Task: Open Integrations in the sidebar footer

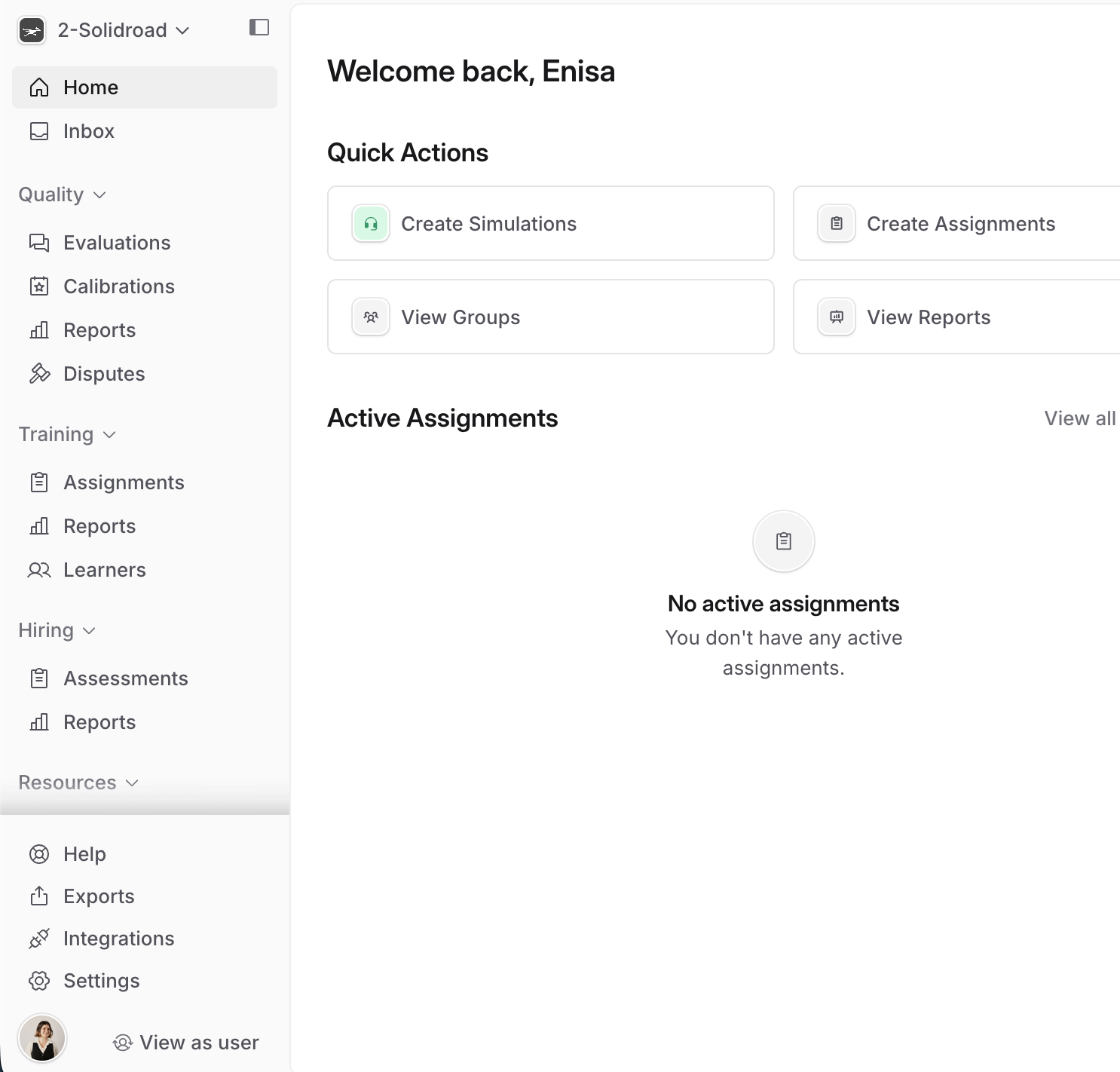Action: (x=145, y=939)
